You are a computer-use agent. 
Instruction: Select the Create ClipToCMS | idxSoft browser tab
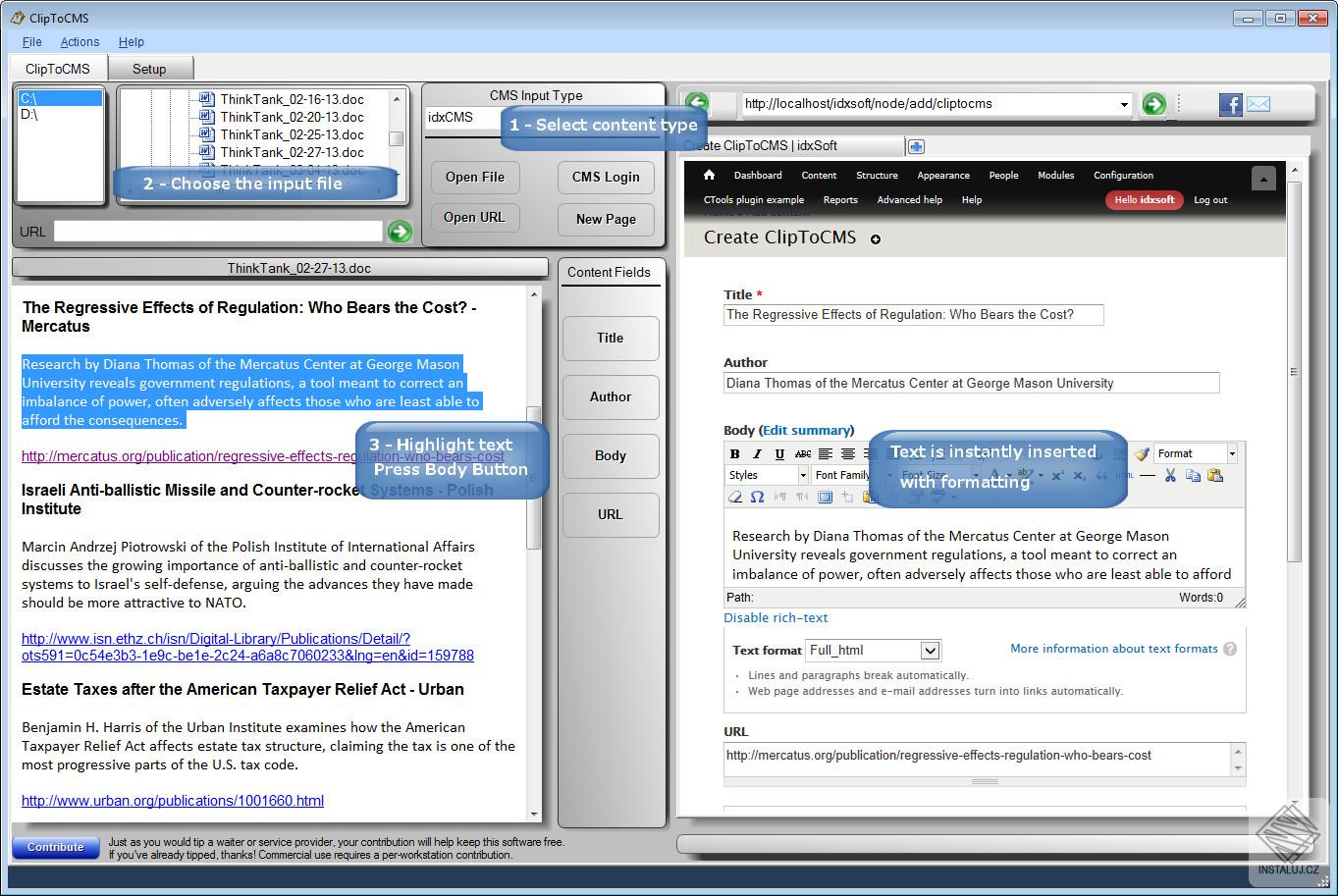click(x=793, y=146)
